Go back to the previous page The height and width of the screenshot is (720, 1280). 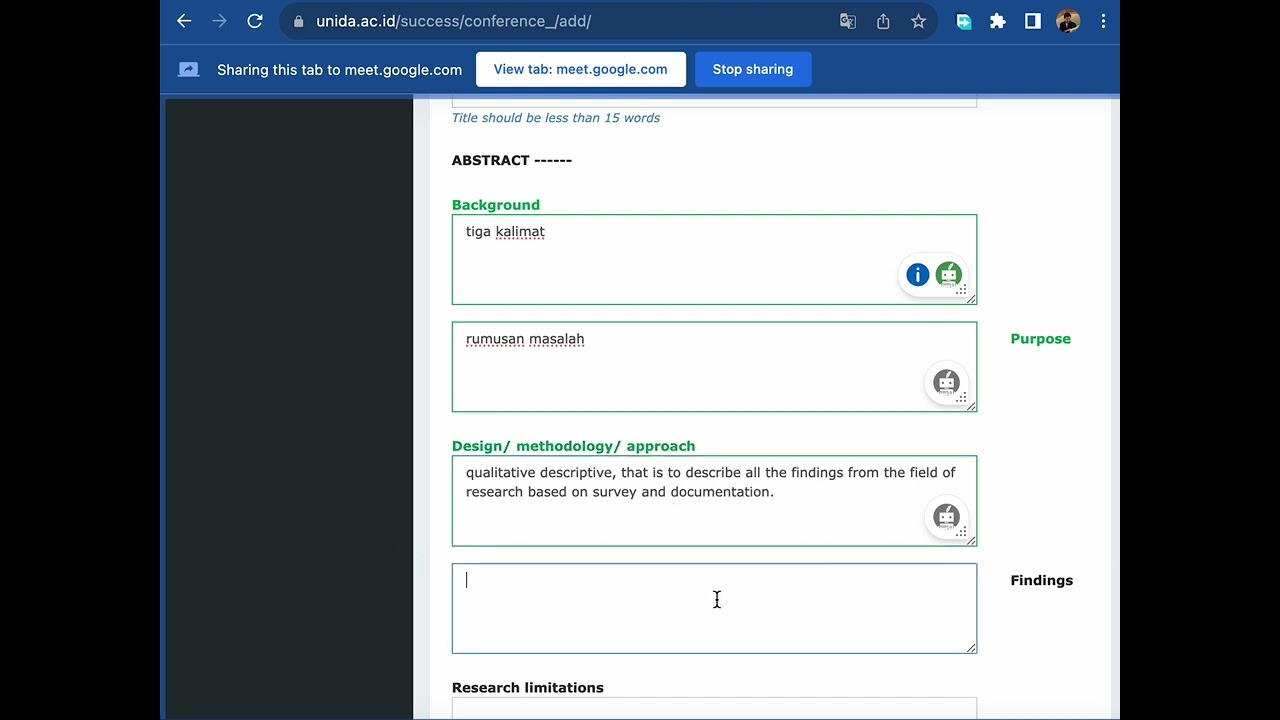pyautogui.click(x=184, y=21)
